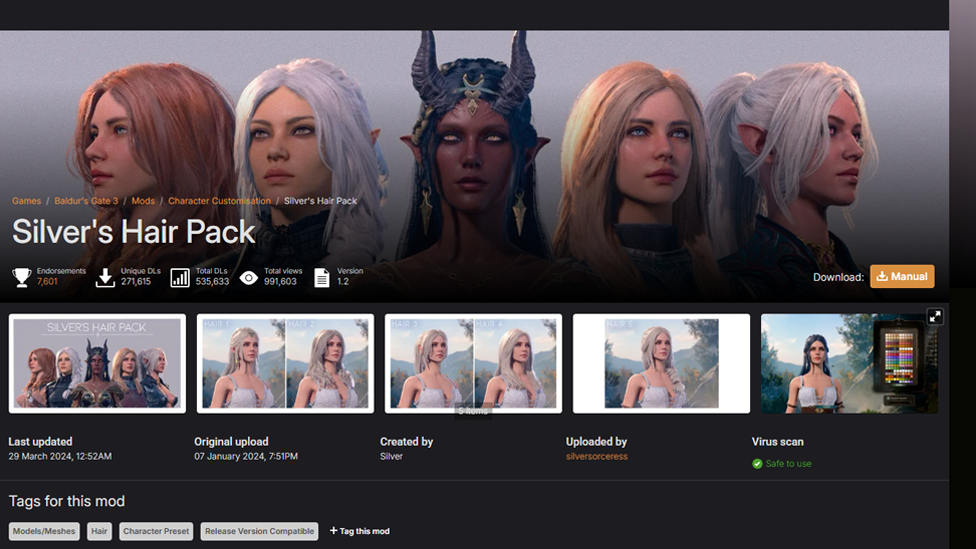Click the Safe to use virus scan link
The height and width of the screenshot is (549, 976).
click(788, 464)
